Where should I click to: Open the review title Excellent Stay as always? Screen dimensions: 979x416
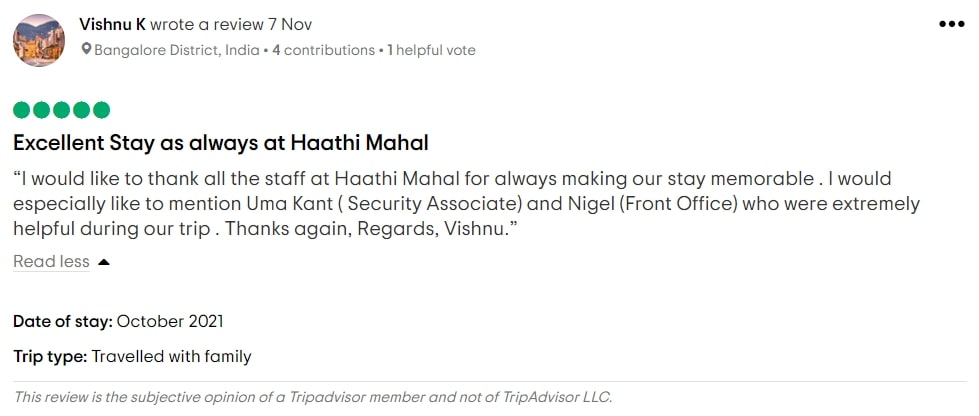(221, 143)
